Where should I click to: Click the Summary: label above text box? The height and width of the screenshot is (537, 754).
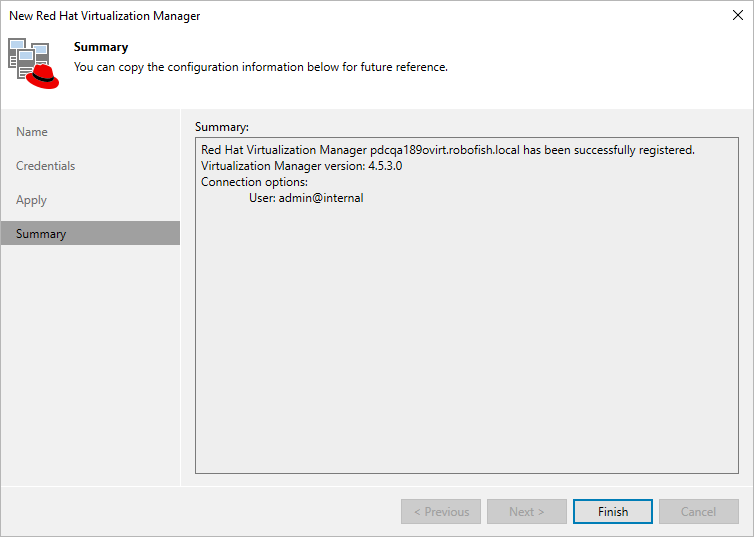click(222, 127)
